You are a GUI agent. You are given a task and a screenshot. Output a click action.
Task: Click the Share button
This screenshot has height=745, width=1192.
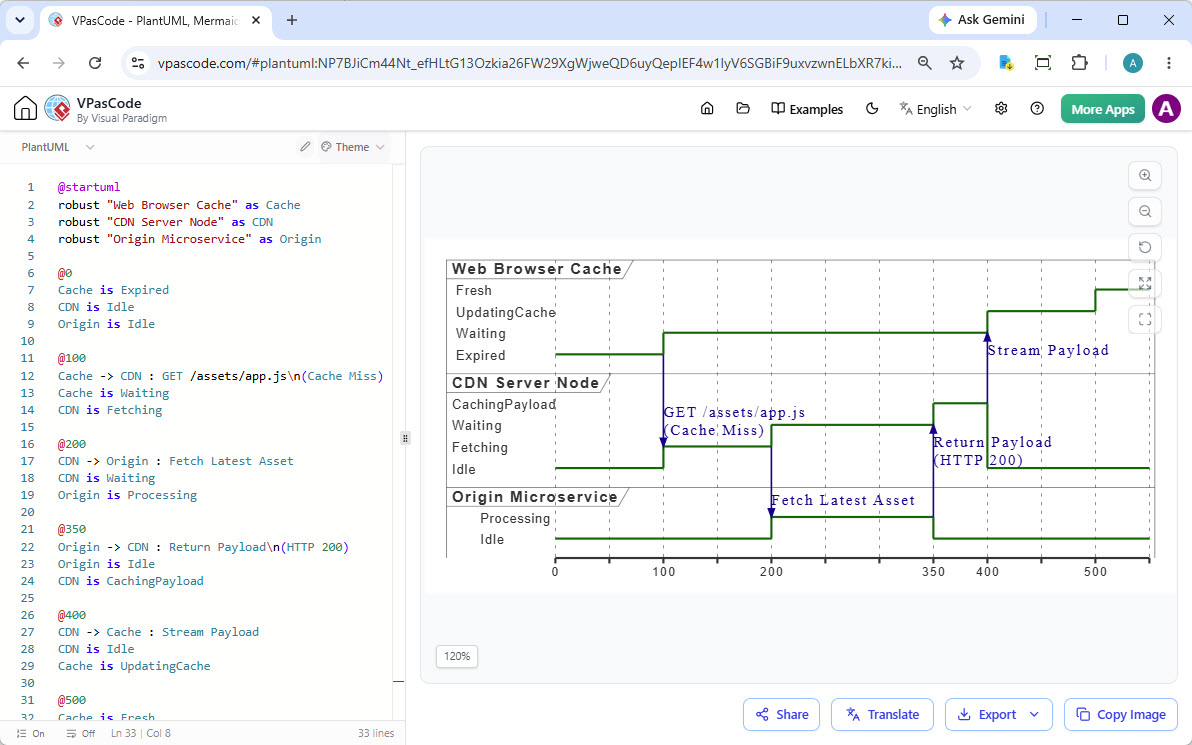pyautogui.click(x=781, y=715)
